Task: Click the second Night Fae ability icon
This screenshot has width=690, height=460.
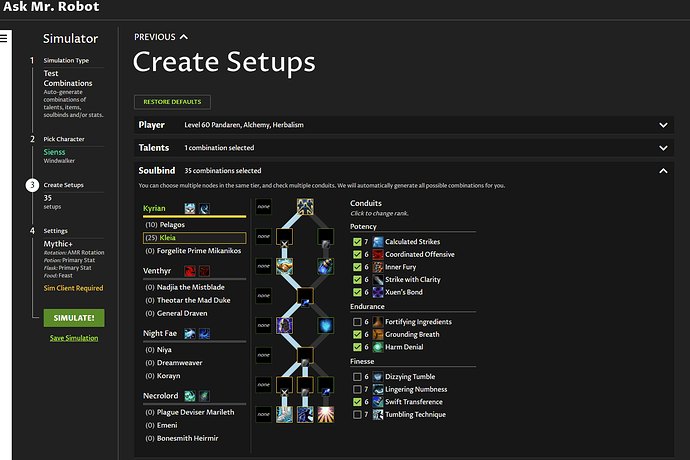Action: click(204, 333)
